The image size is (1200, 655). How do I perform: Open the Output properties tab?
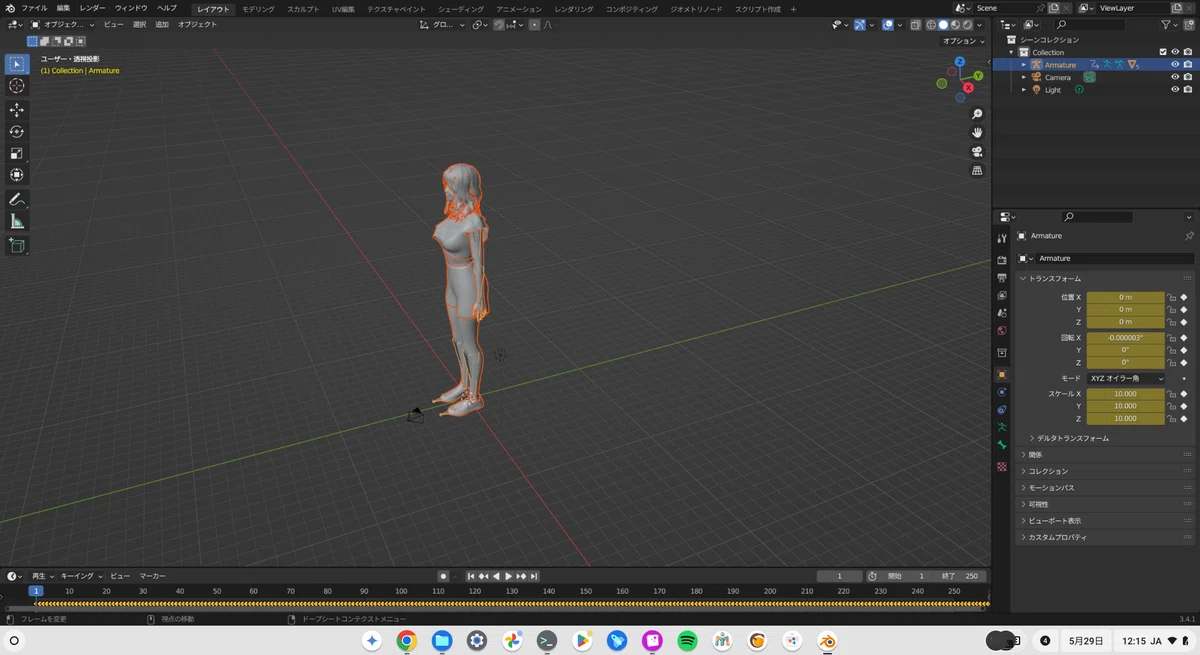1002,278
